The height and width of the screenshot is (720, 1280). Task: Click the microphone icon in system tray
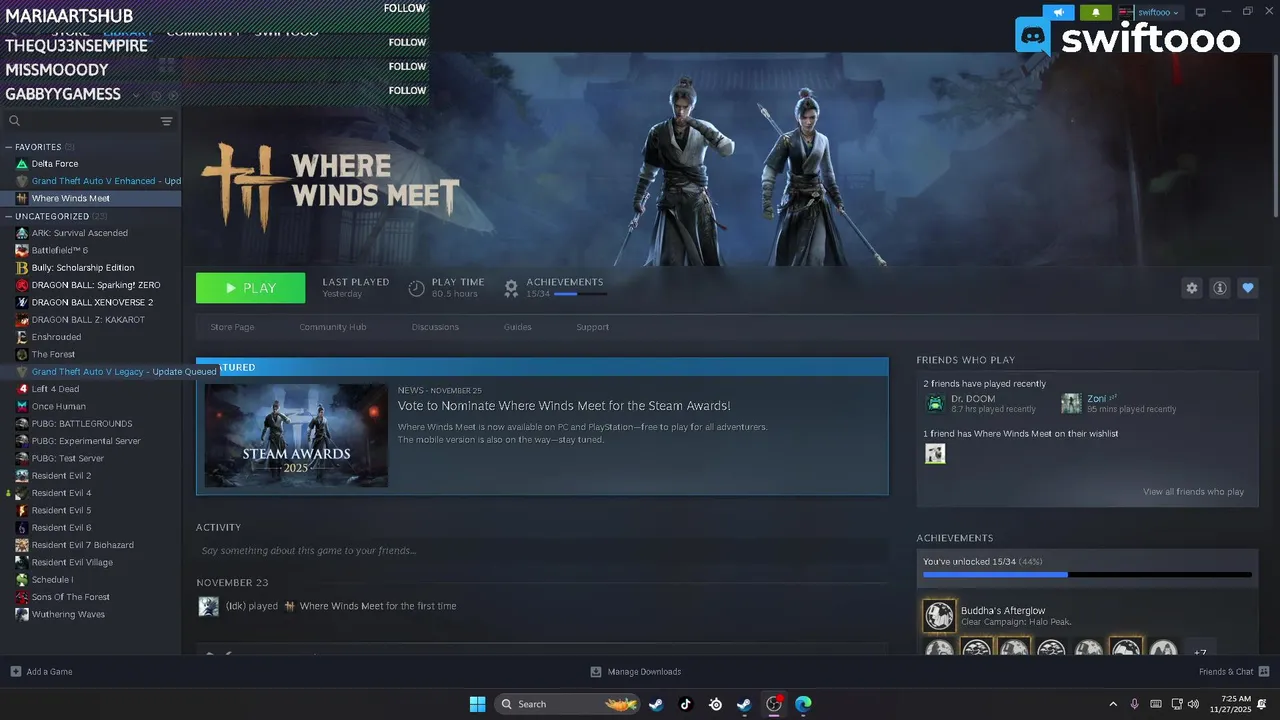pos(1134,704)
